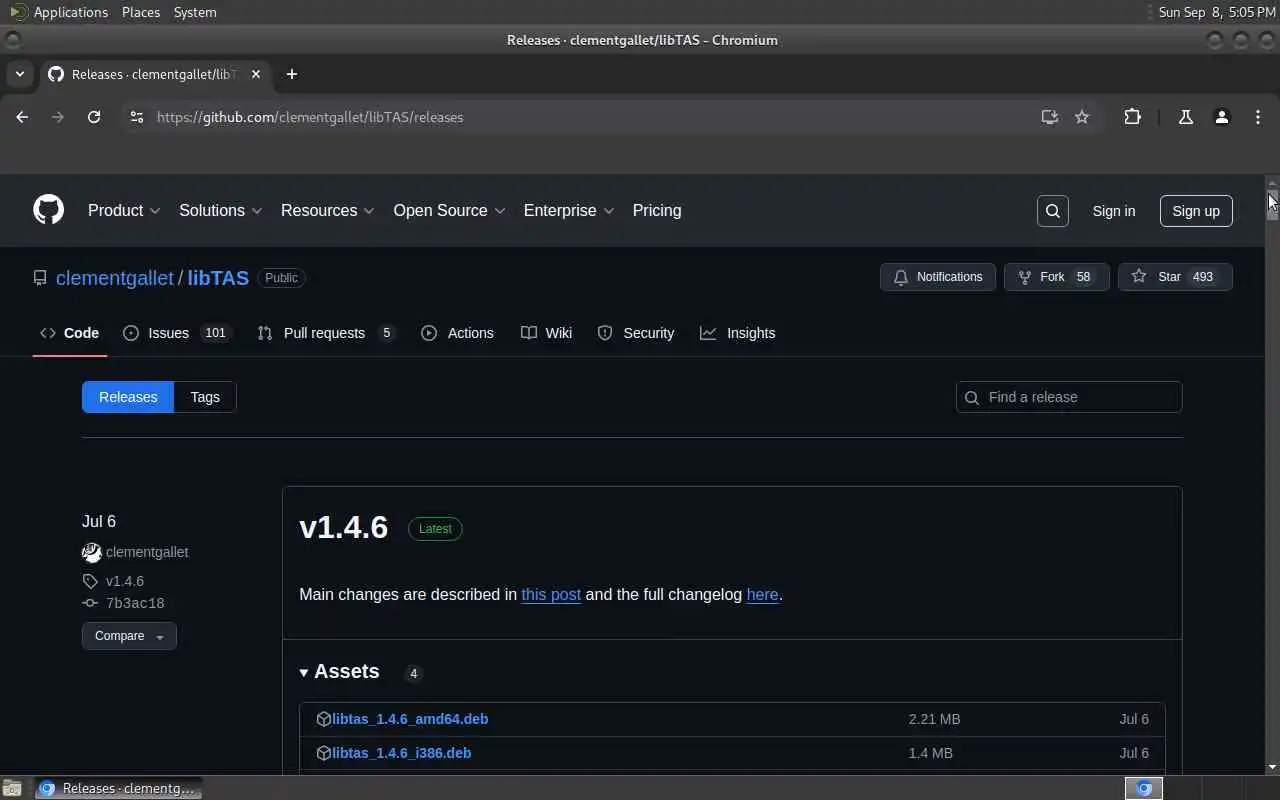Open the Wiki tab

[x=546, y=333]
